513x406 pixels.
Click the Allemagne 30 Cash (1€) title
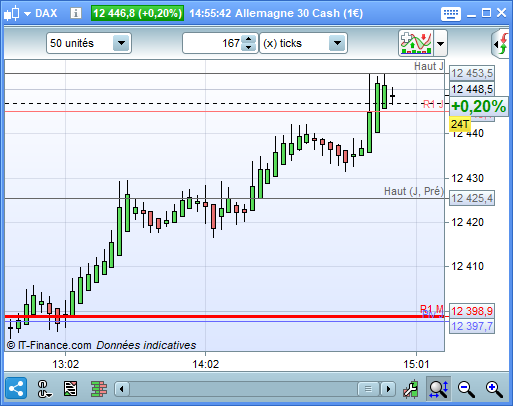[x=299, y=13]
